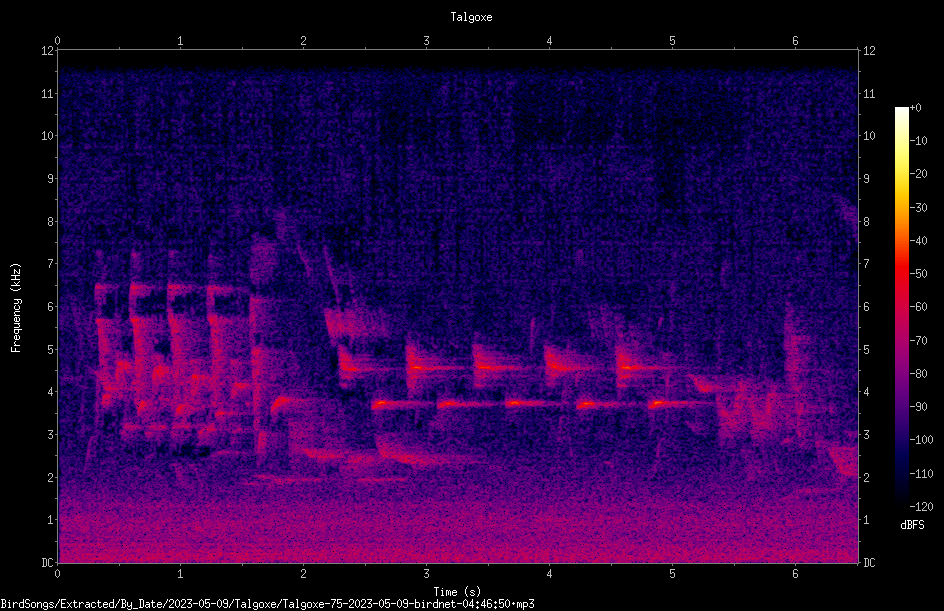Select the 10 kHz label on right axis
Image resolution: width=944 pixels, height=611 pixels.
(869, 135)
